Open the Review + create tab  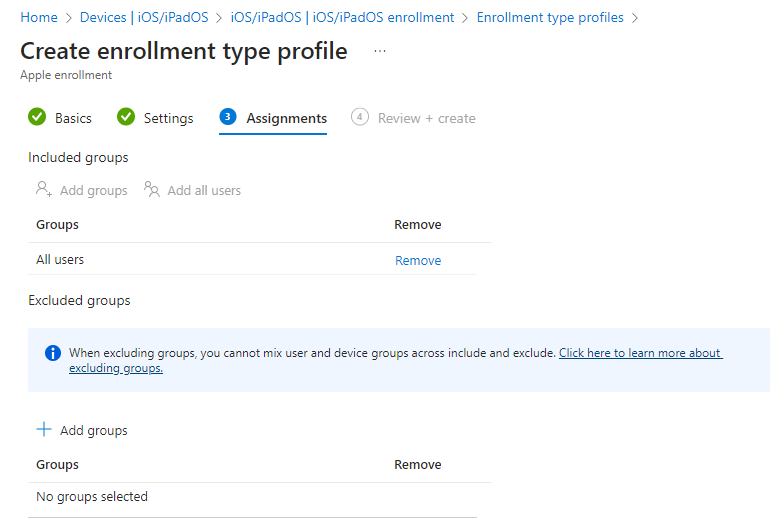tap(426, 118)
